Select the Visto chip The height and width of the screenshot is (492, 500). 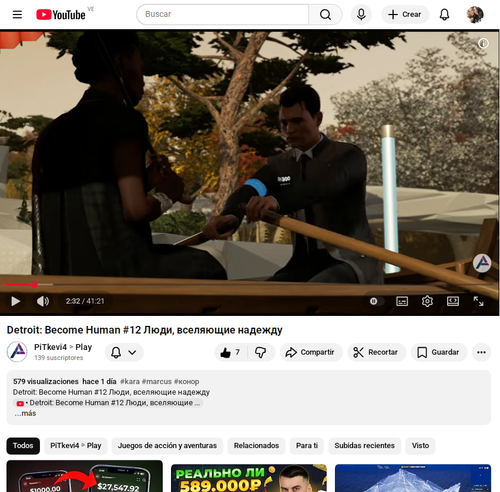point(420,446)
